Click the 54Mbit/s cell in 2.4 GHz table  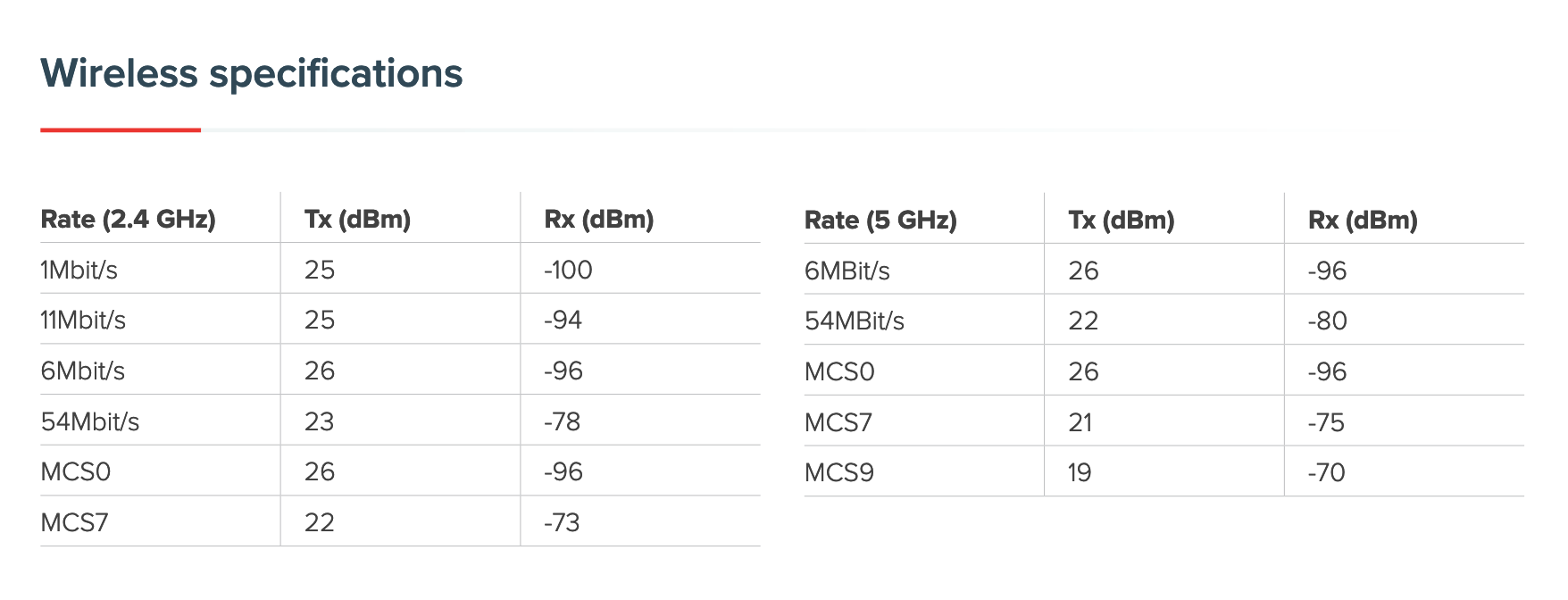pos(90,421)
